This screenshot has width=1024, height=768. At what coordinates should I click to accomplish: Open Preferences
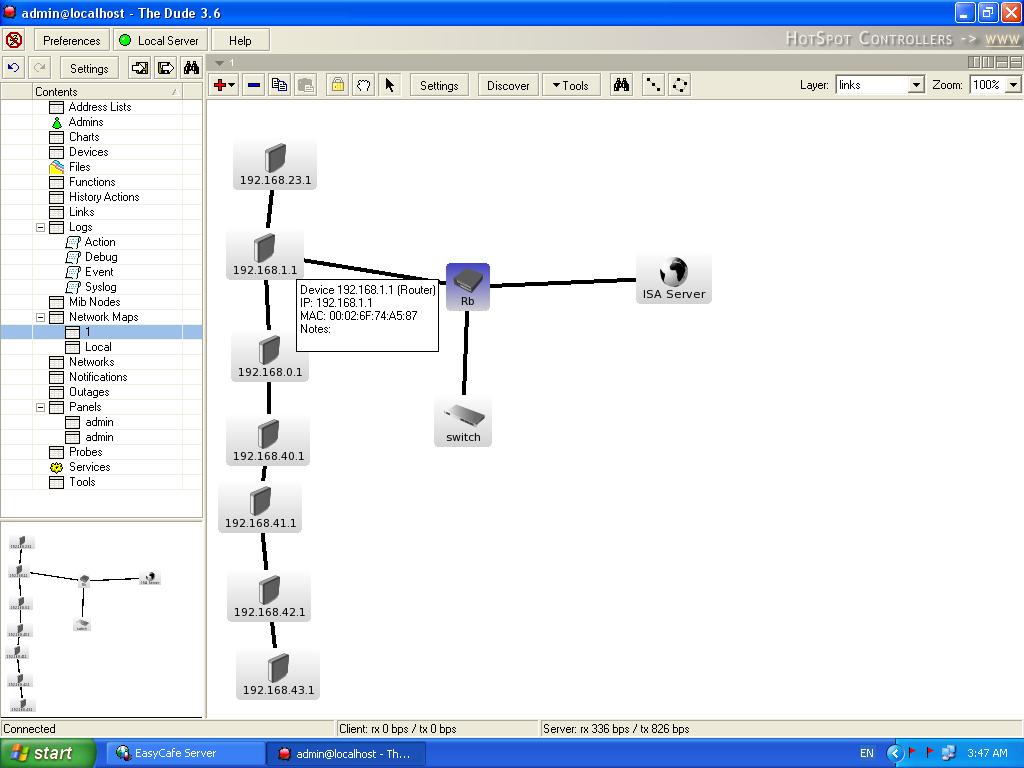coord(71,40)
